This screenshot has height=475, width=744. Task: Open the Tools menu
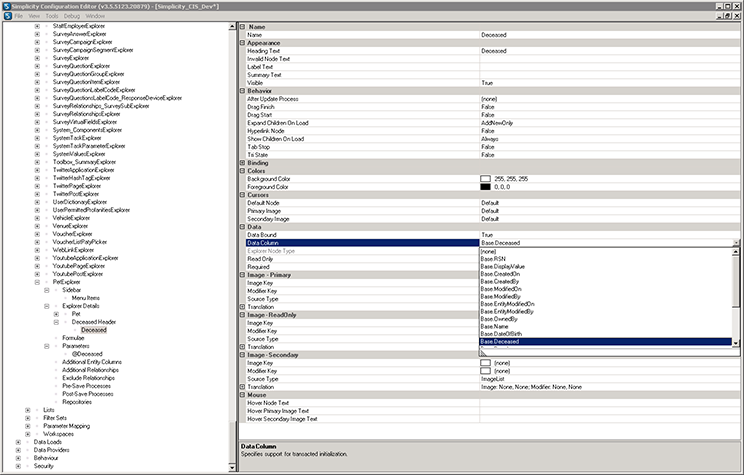click(50, 17)
